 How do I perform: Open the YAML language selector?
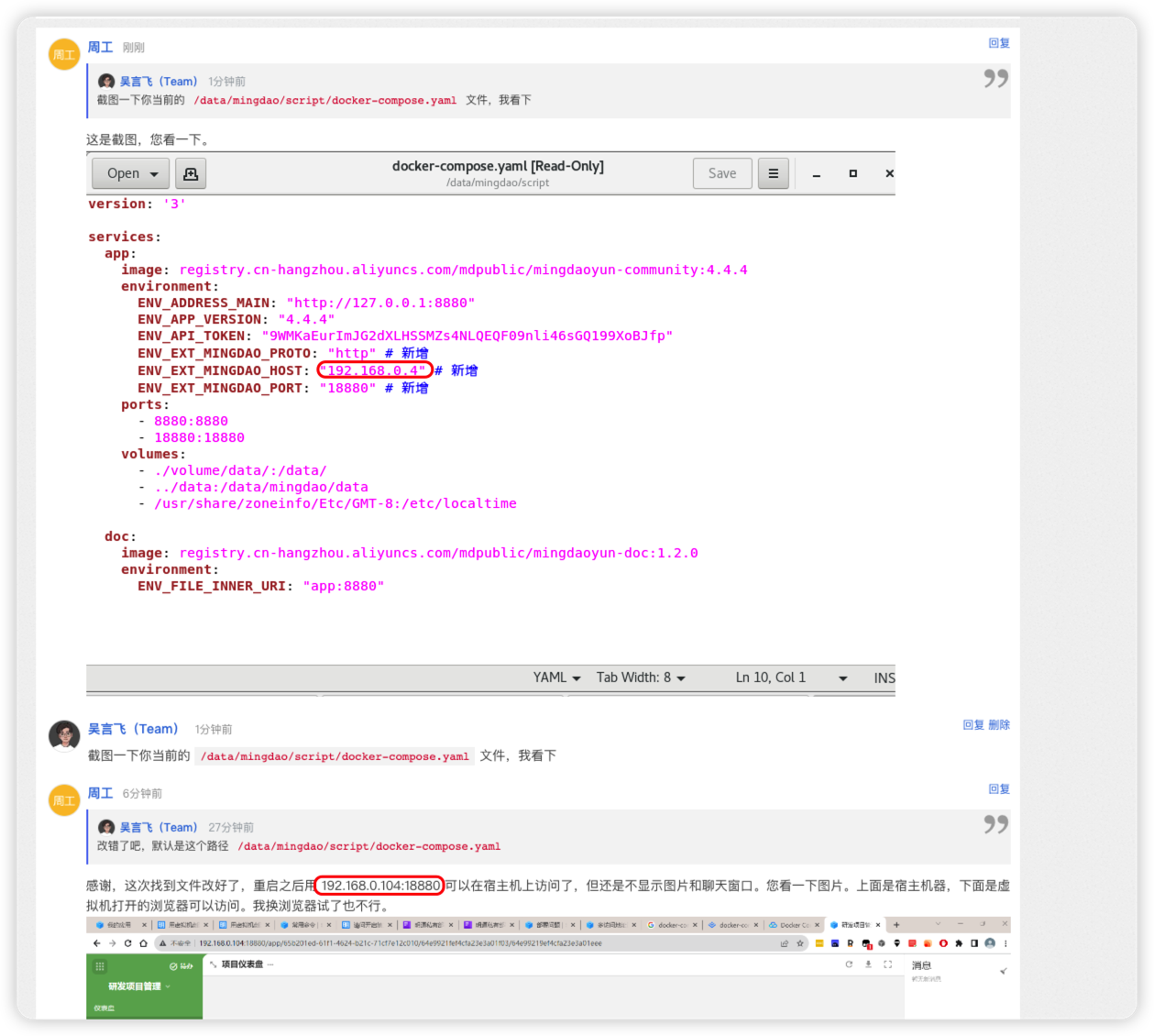point(557,678)
